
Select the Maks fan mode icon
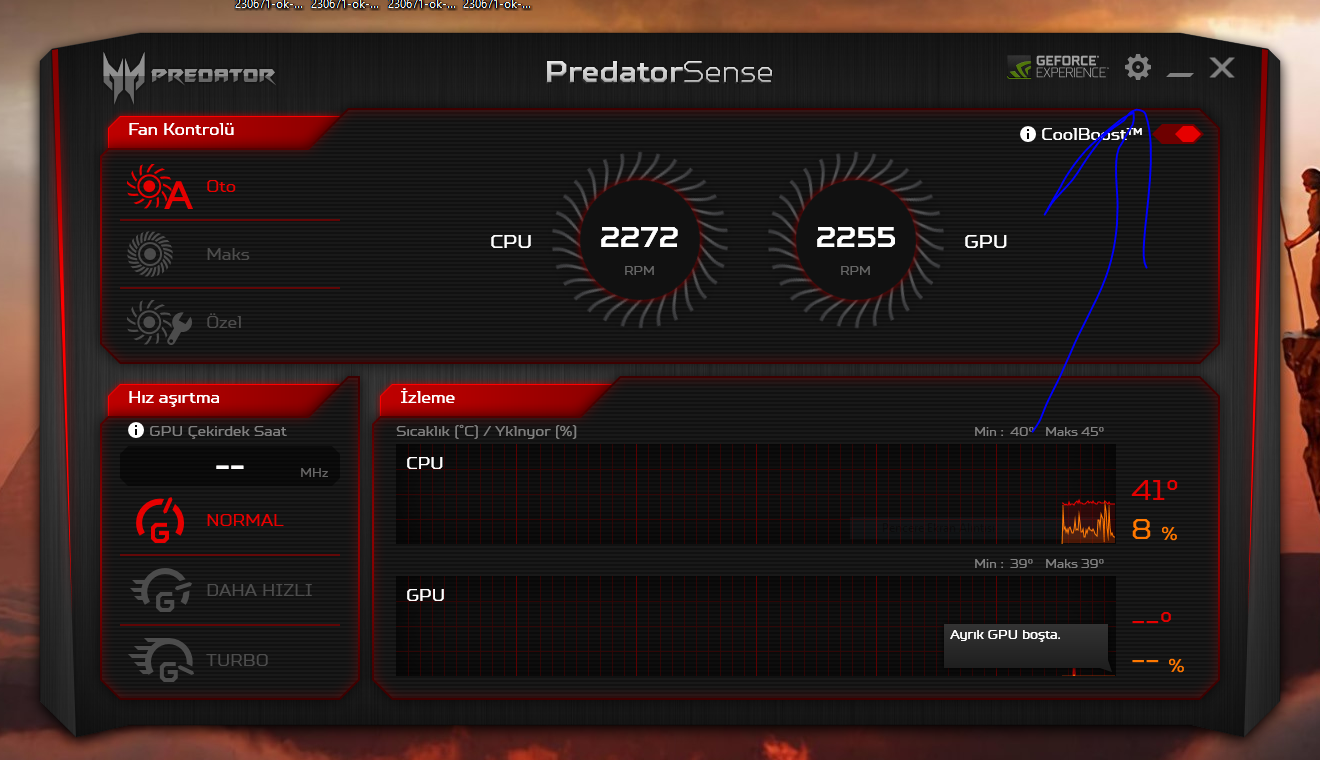point(150,254)
